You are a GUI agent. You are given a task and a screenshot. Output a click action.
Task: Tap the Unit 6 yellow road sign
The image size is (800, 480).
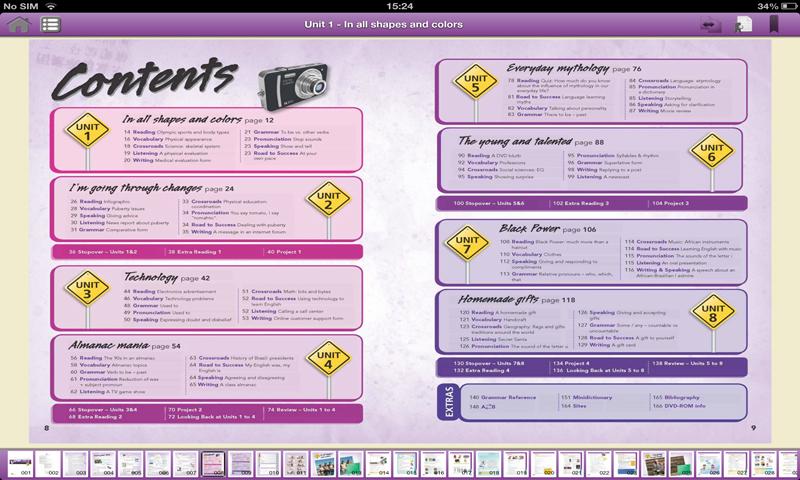(x=711, y=151)
